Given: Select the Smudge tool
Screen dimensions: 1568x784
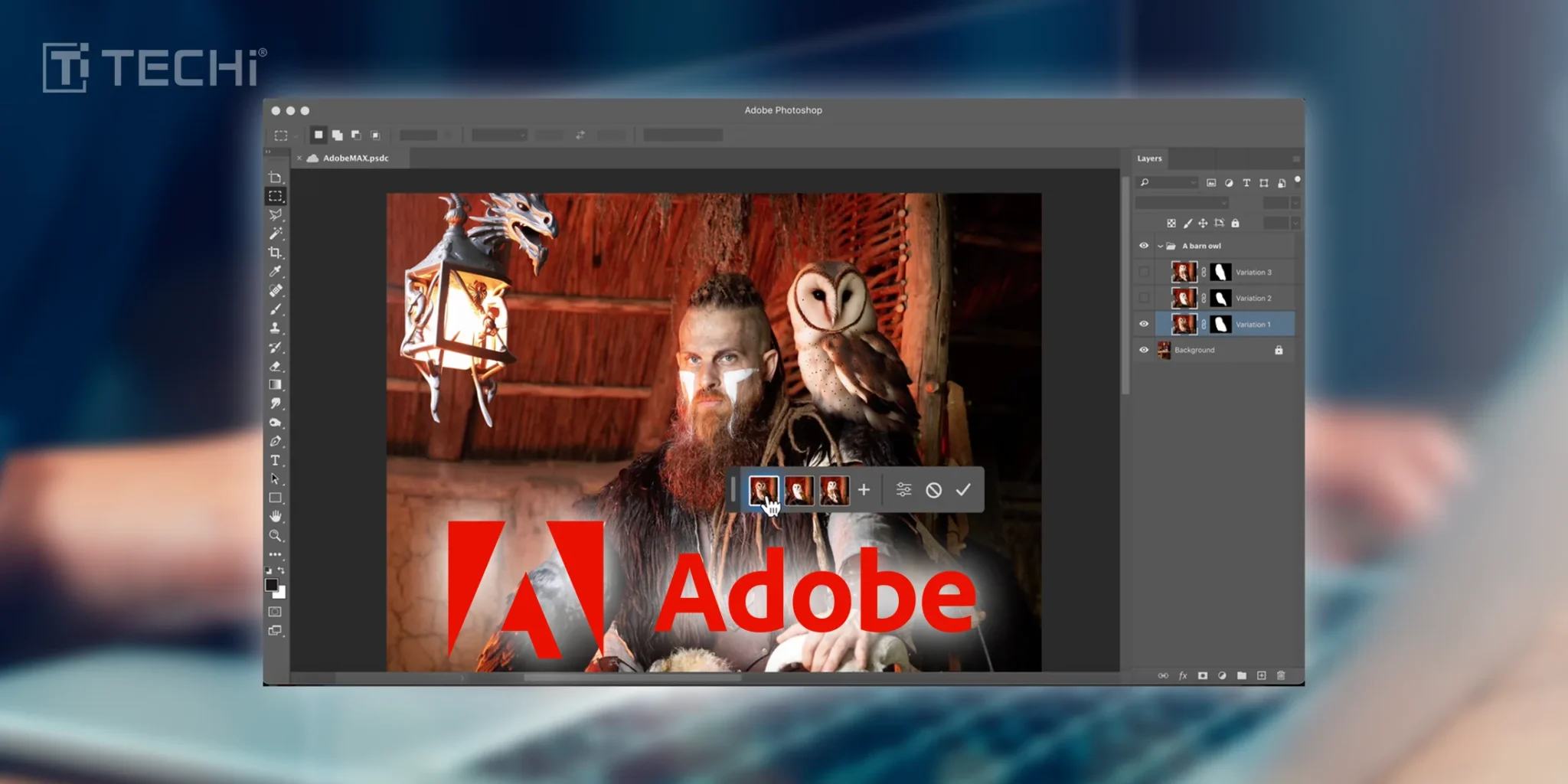Looking at the screenshot, I should (x=276, y=403).
